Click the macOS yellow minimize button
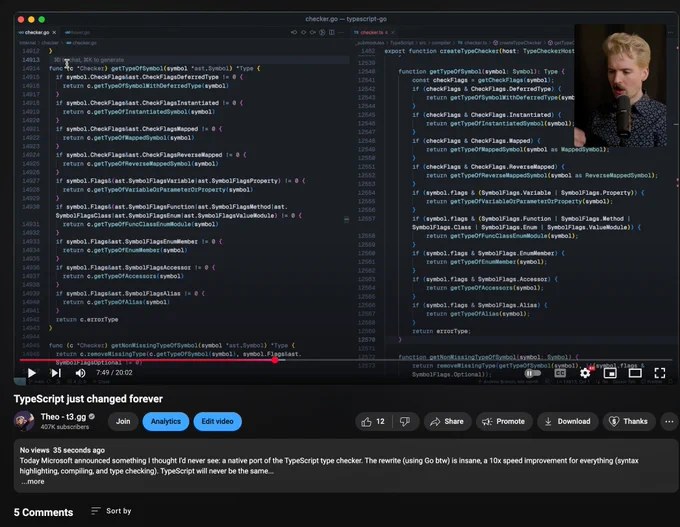Screen dimensions: 680x527 [x=31, y=20]
